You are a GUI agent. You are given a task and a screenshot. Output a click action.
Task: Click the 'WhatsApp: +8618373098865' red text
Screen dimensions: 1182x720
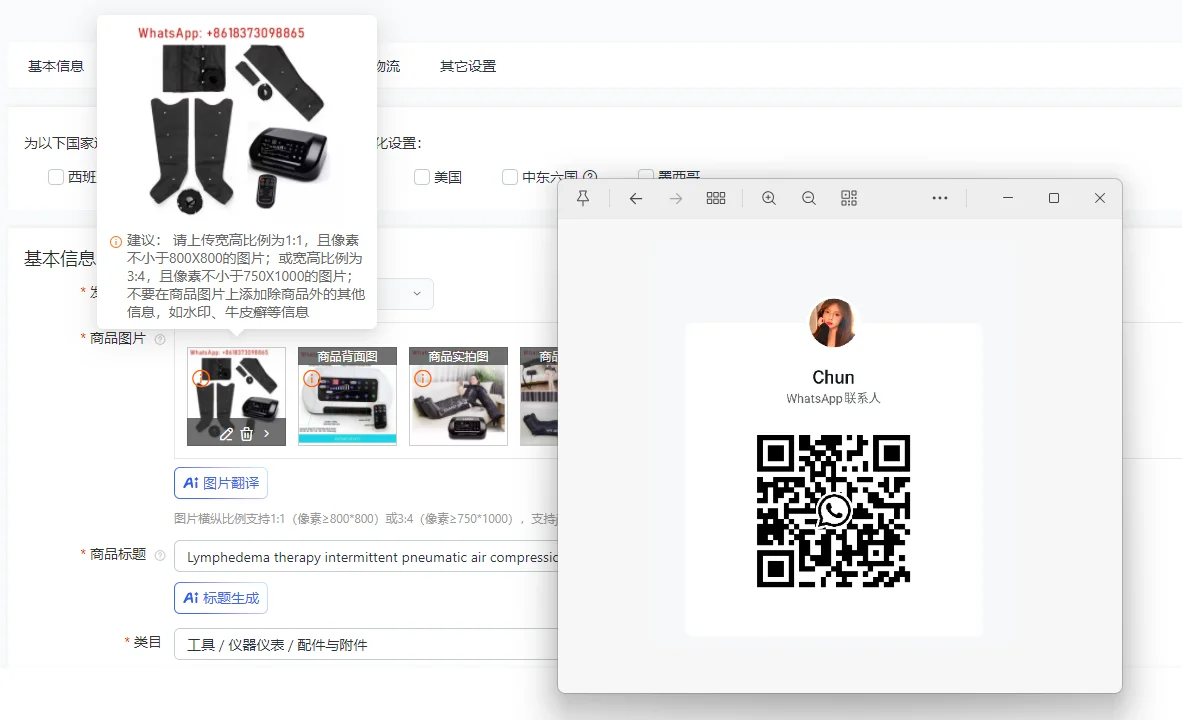pyautogui.click(x=222, y=33)
